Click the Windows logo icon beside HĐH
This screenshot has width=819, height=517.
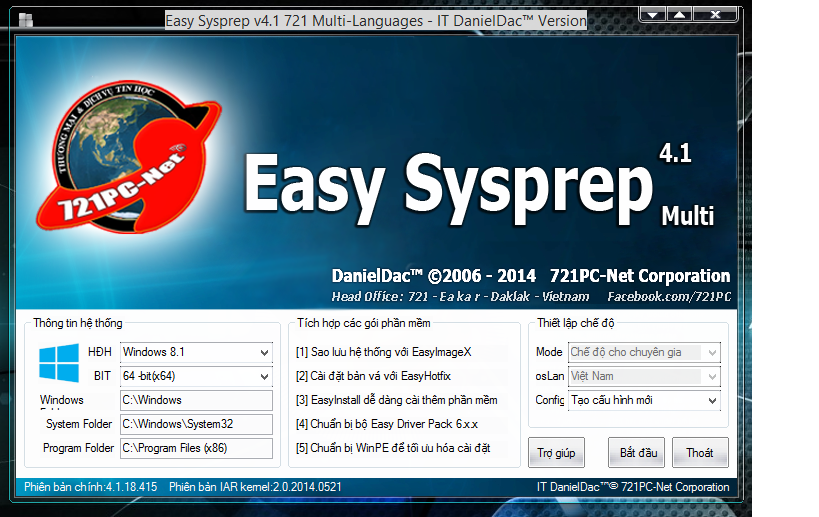[x=59, y=363]
